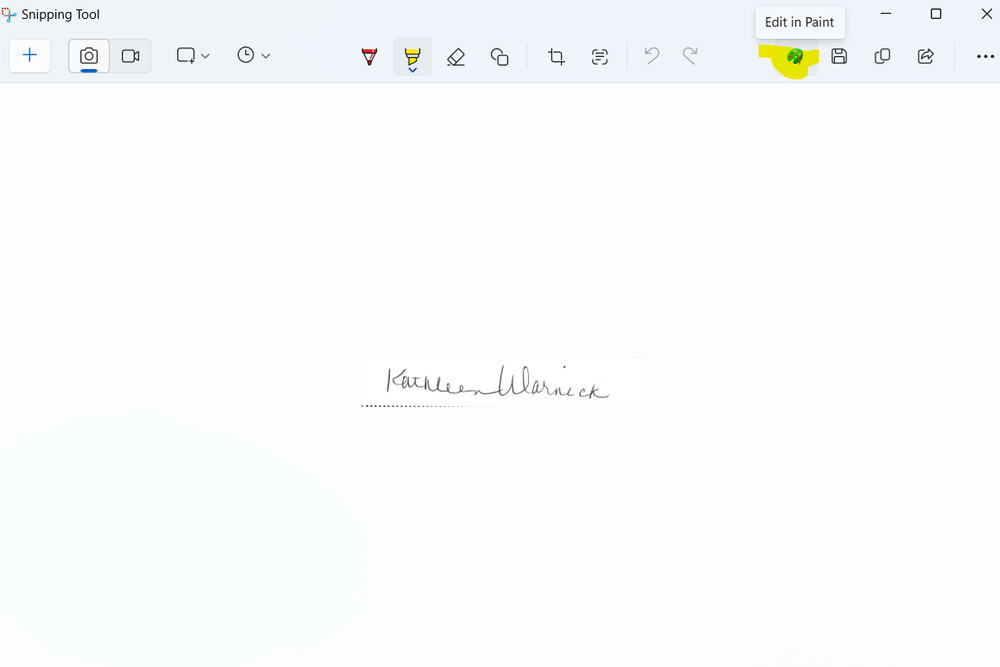Switch to Snip screenshot camera mode
1000x667 pixels.
(x=89, y=56)
